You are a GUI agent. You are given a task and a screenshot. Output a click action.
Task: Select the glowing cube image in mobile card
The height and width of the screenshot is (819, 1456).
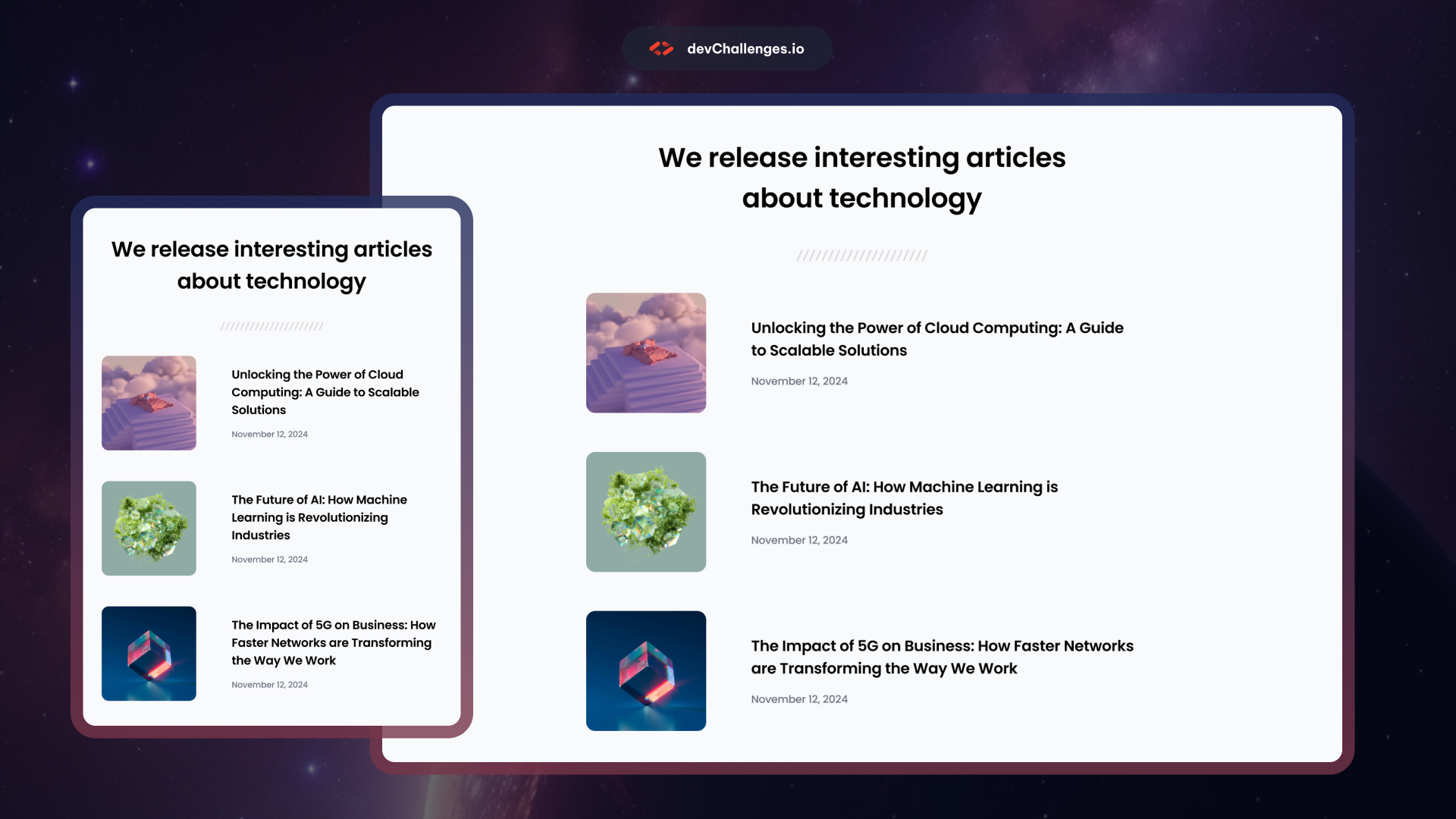149,653
